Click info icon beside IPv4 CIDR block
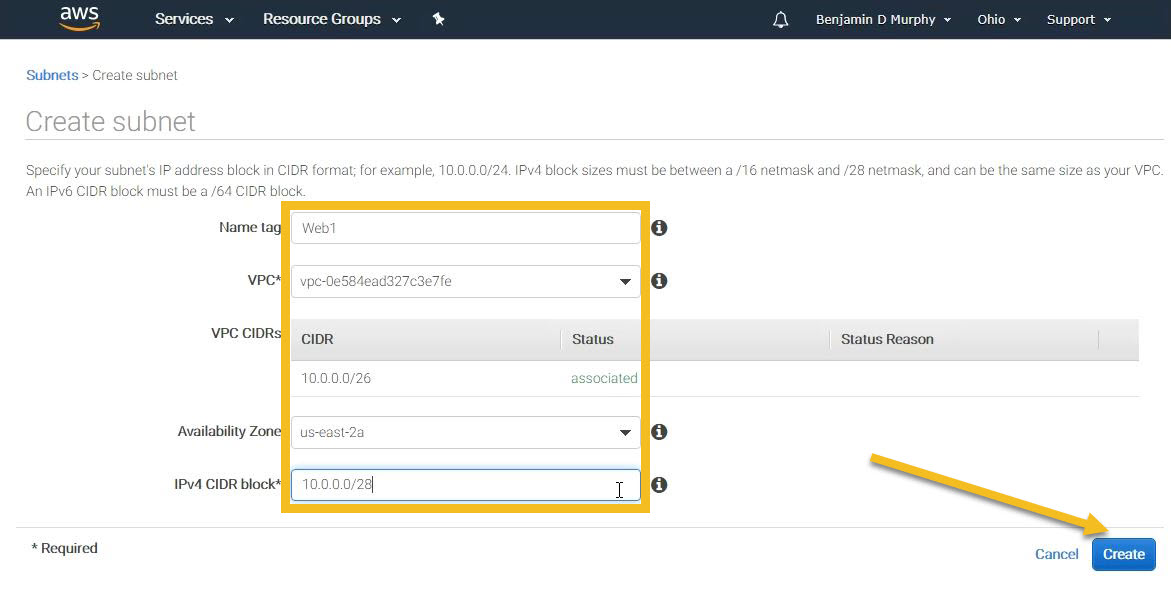 [x=659, y=485]
